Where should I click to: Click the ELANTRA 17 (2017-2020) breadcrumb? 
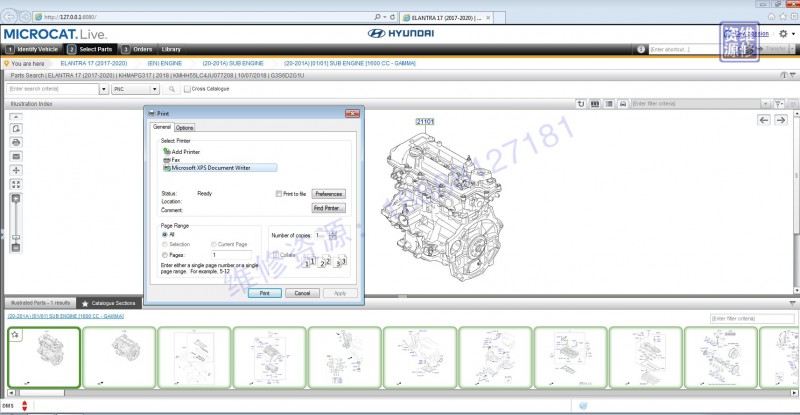pyautogui.click(x=94, y=63)
